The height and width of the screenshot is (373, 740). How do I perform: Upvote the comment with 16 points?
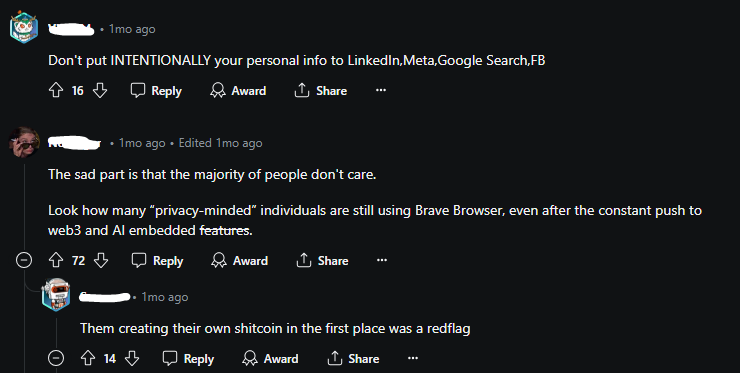(x=56, y=90)
